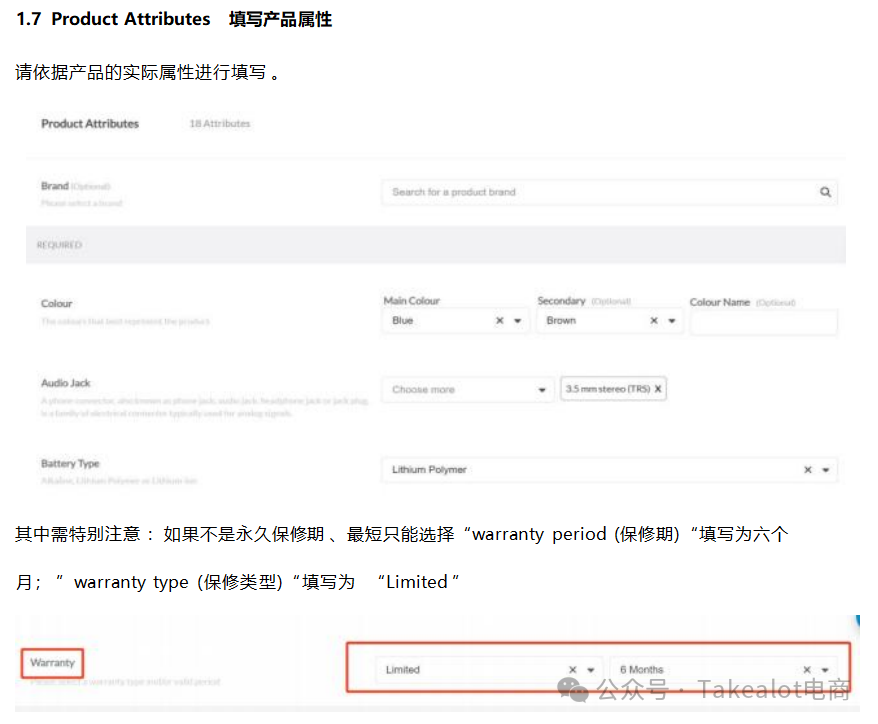Clear the Limited warranty type selection
The width and height of the screenshot is (878, 724).
click(573, 670)
